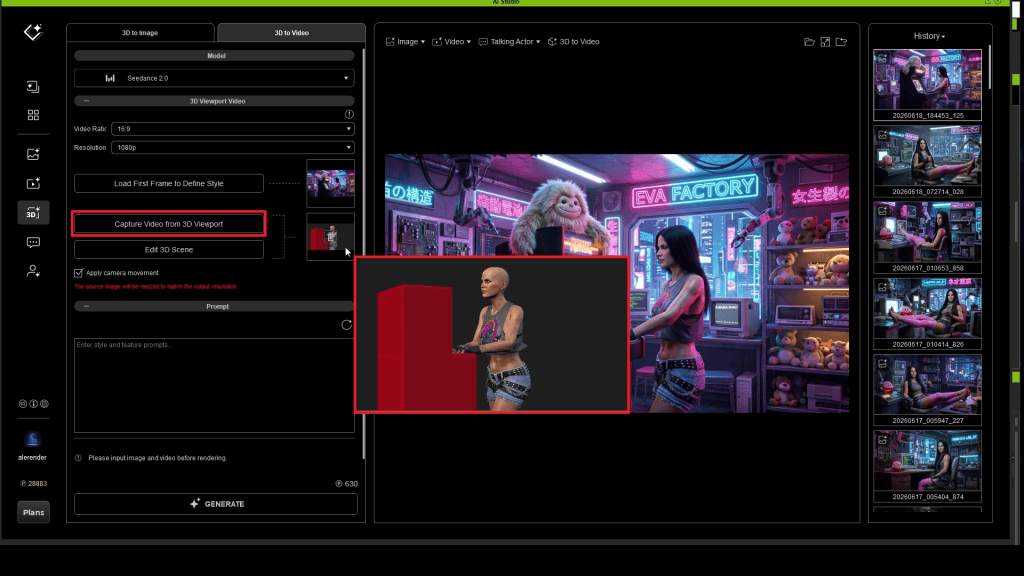Switch to the 3D to Video tab
Image resolution: width=1024 pixels, height=576 pixels.
pos(291,33)
